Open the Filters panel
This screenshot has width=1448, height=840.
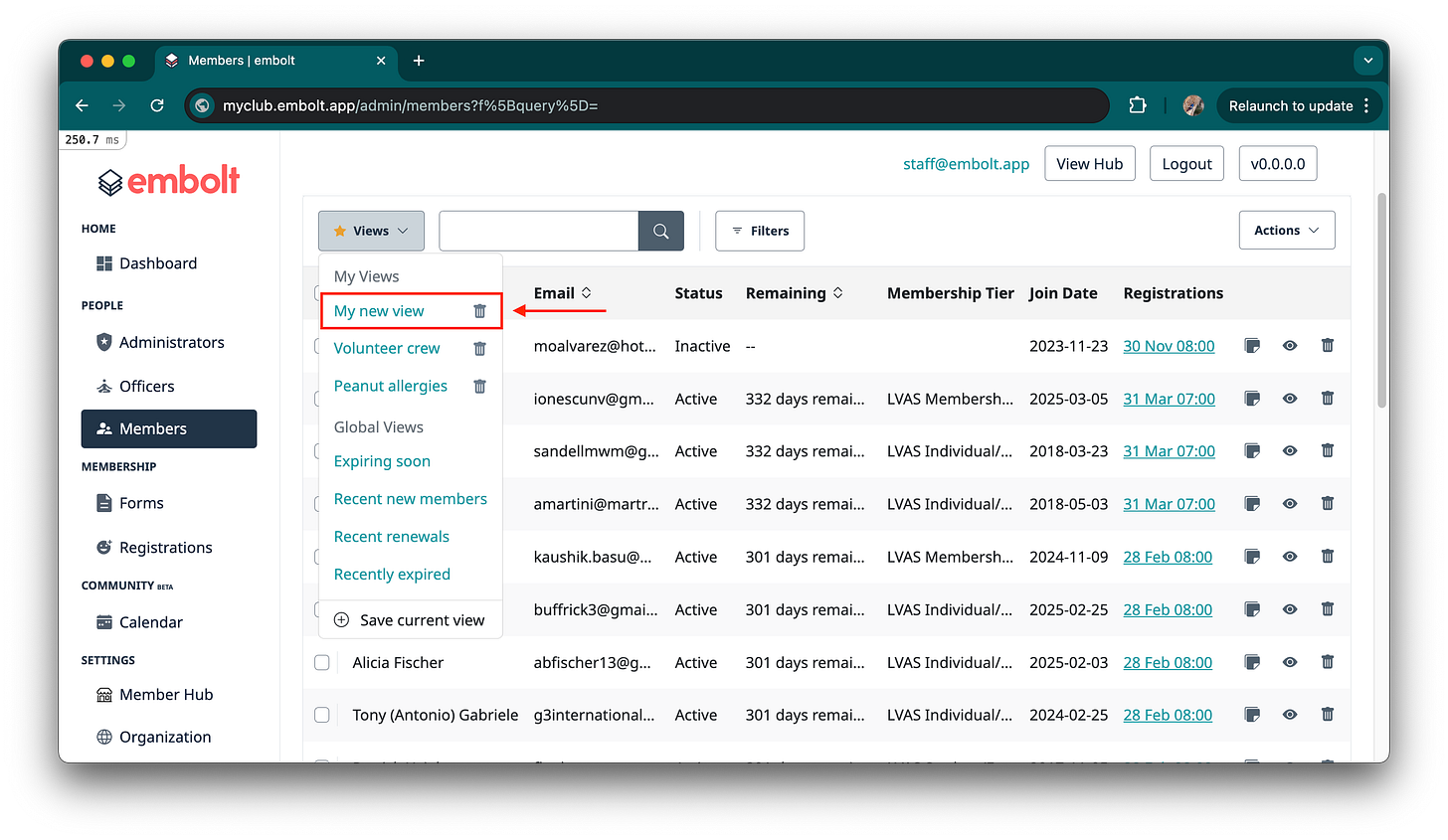(760, 231)
